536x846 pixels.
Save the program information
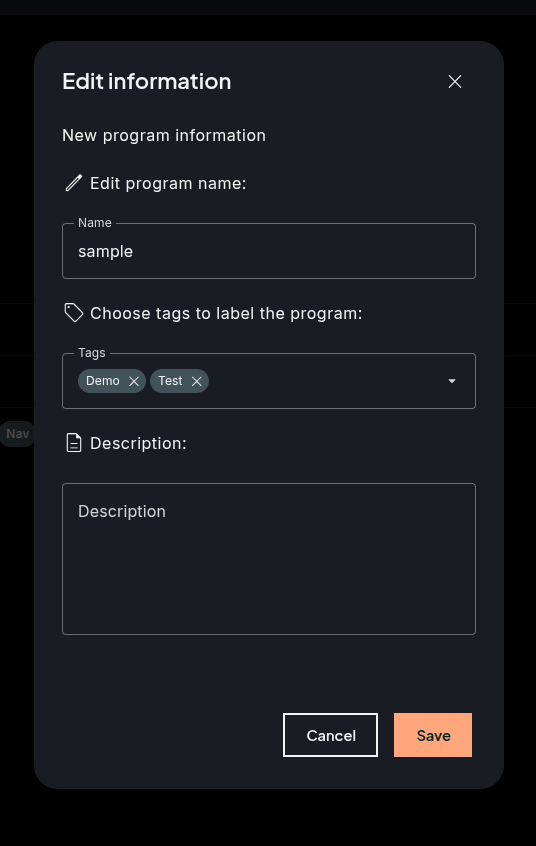(433, 735)
